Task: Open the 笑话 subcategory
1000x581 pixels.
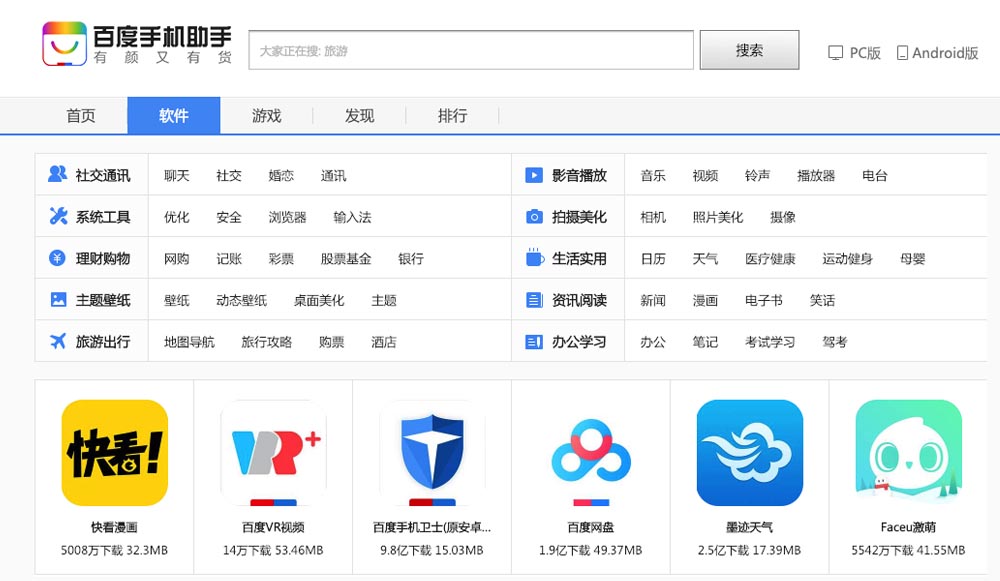Action: (823, 300)
